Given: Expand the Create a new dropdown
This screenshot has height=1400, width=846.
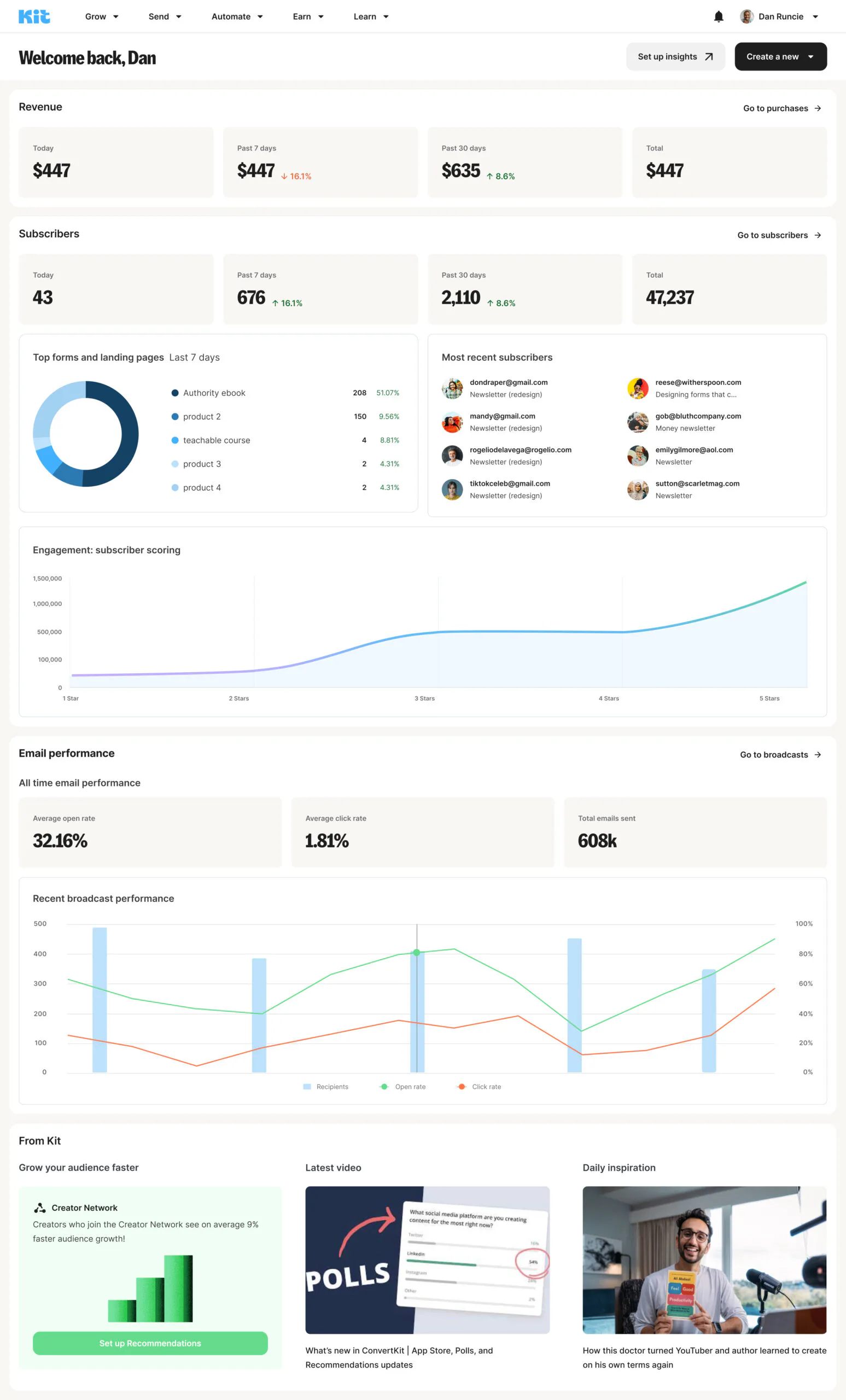Looking at the screenshot, I should (x=811, y=57).
